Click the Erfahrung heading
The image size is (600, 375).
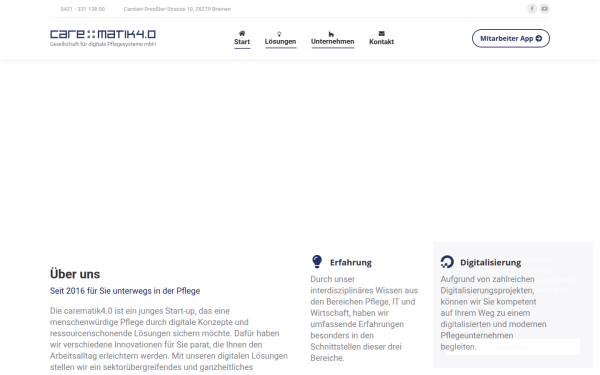351,262
